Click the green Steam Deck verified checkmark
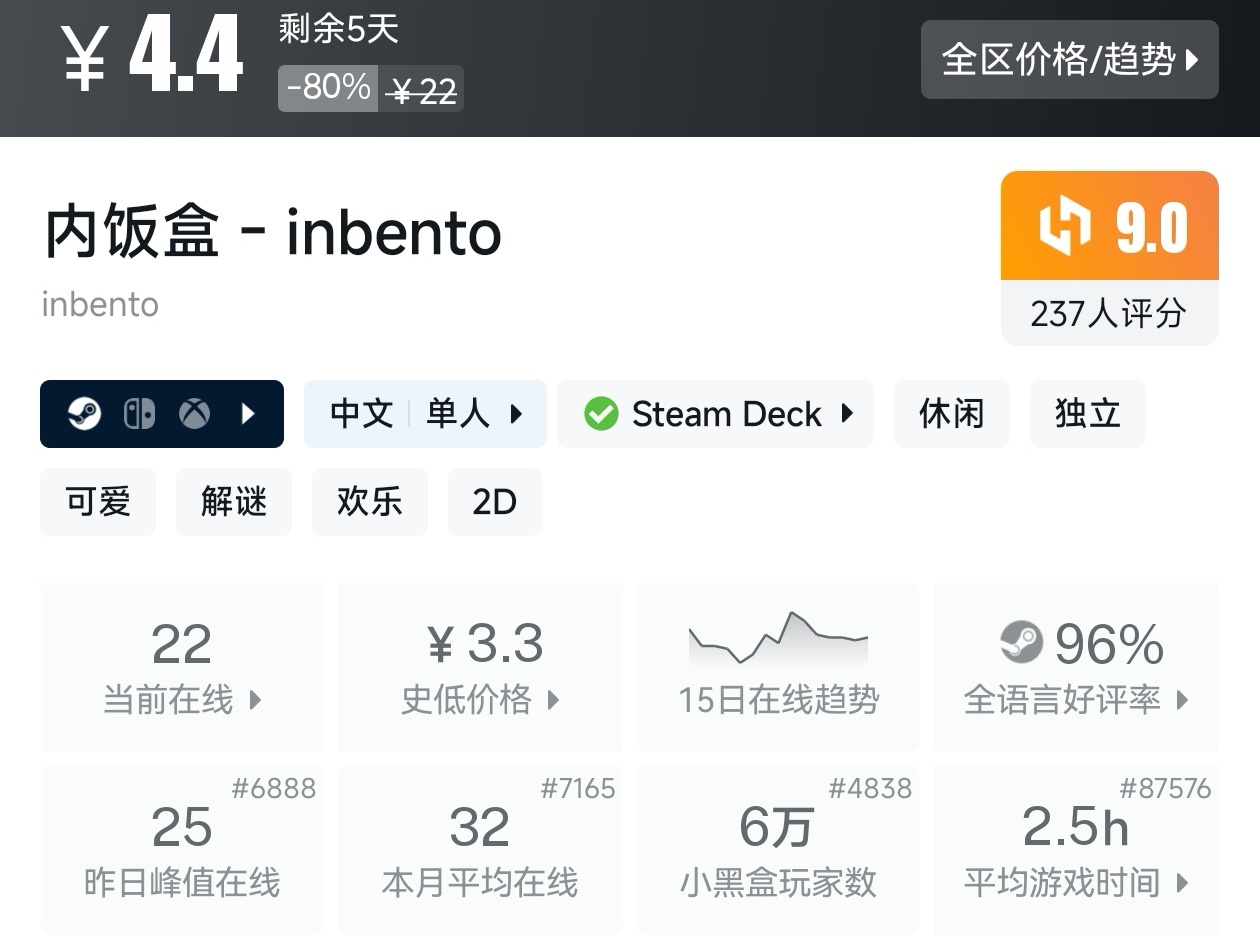This screenshot has height=950, width=1260. click(601, 413)
